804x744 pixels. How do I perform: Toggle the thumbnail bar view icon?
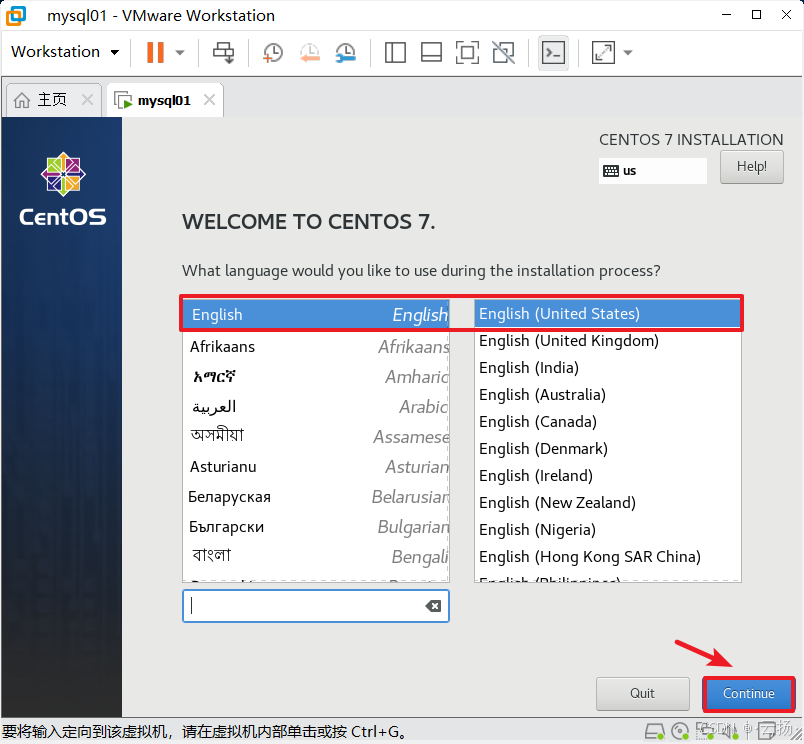(x=431, y=52)
